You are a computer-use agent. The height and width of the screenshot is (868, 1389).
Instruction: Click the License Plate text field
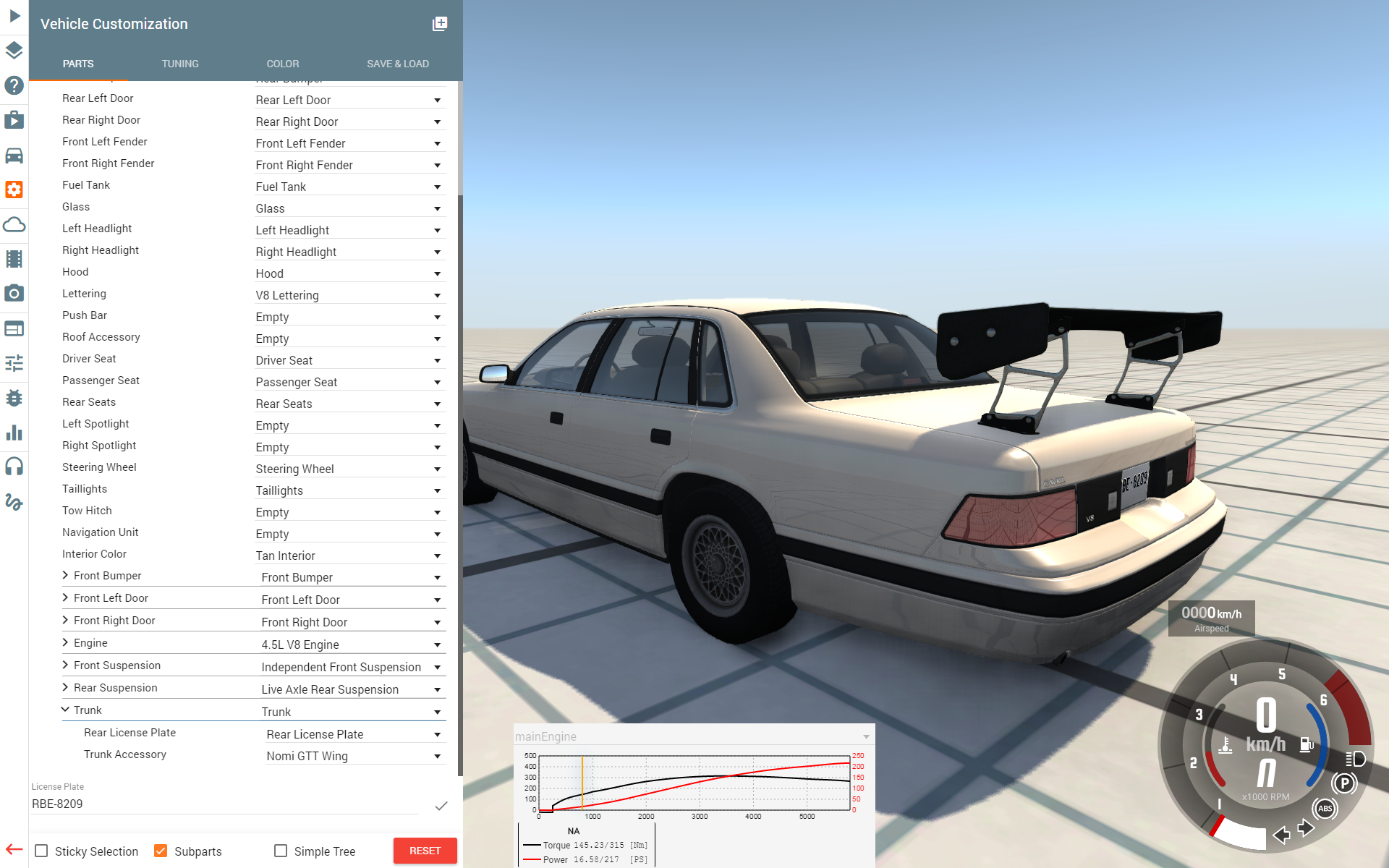click(x=224, y=804)
